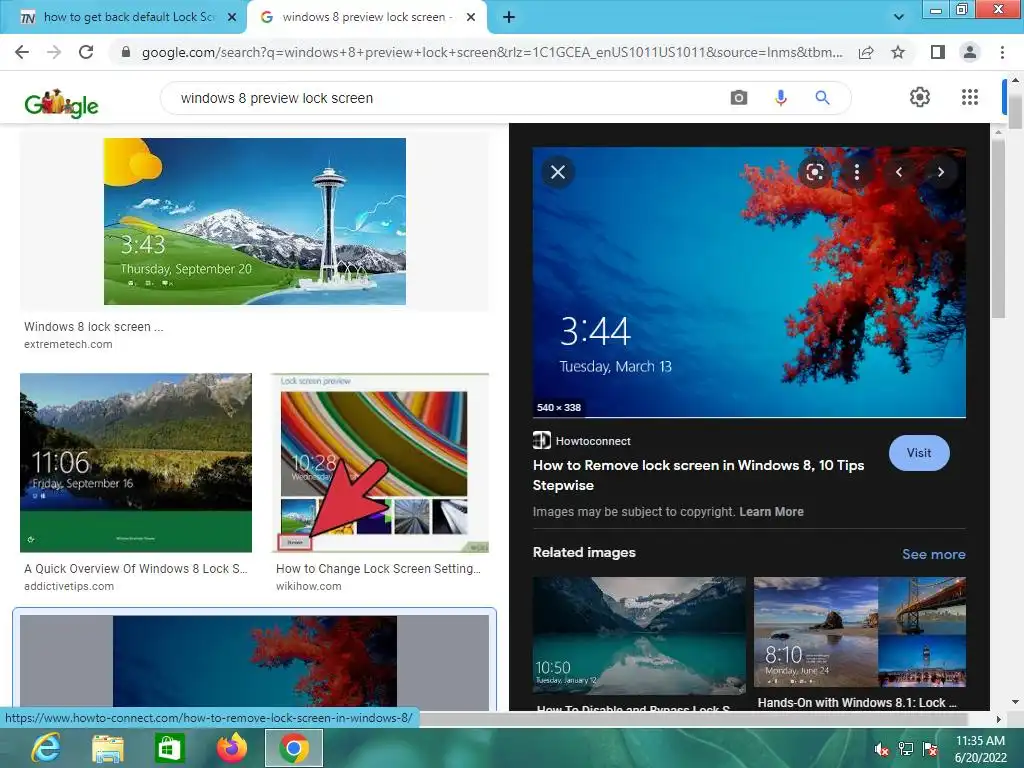The width and height of the screenshot is (1024, 768).
Task: Click the preview panel vertical scrollbar
Action: [999, 229]
